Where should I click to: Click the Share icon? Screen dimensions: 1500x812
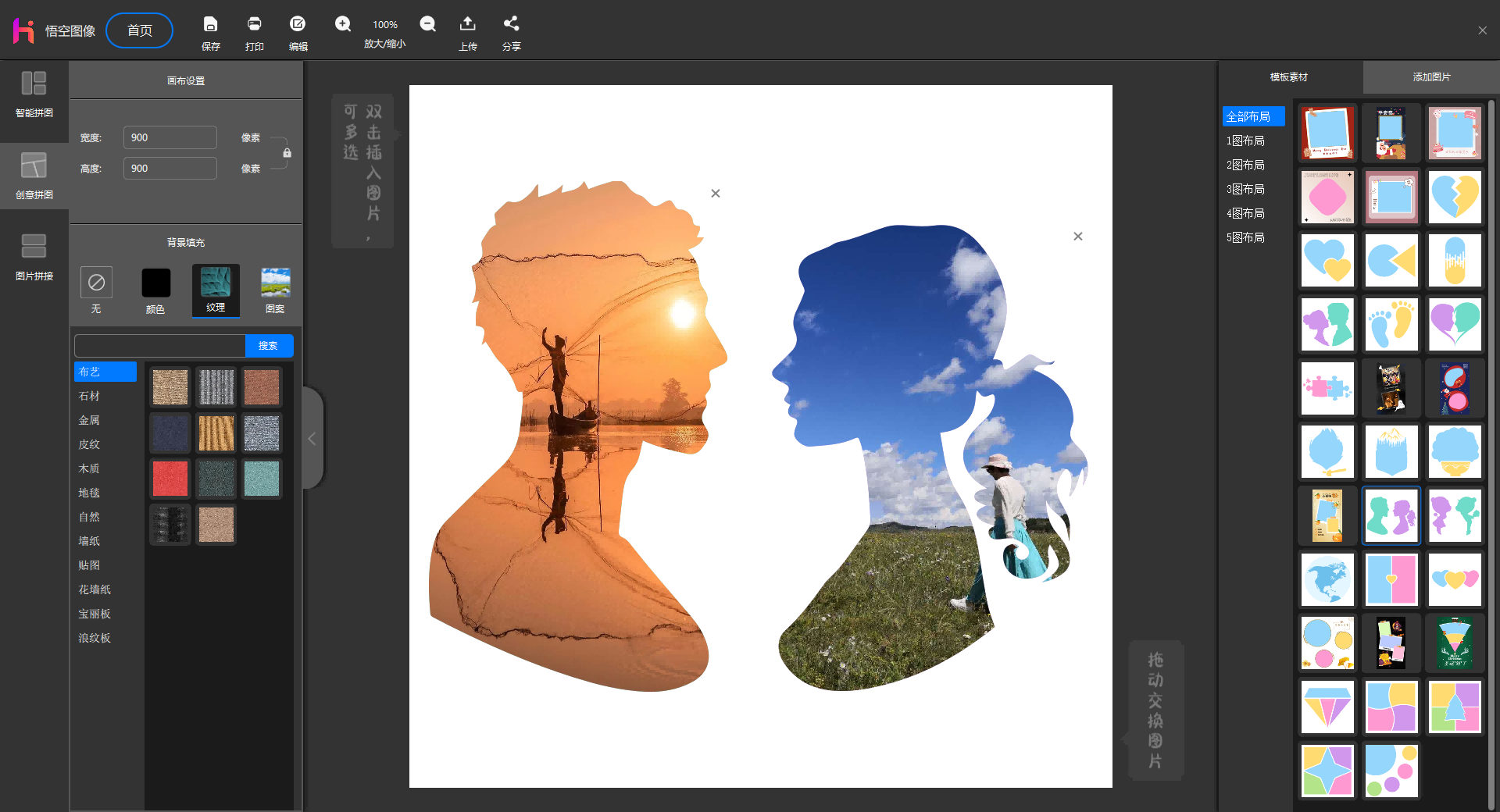tap(511, 25)
